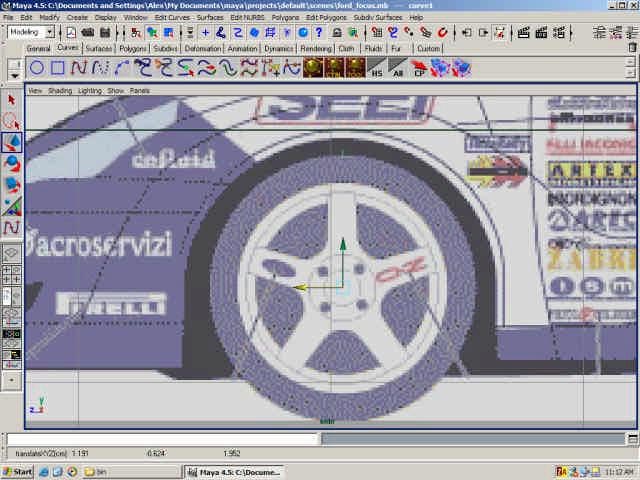Open the Edit Curves menu

click(x=172, y=17)
